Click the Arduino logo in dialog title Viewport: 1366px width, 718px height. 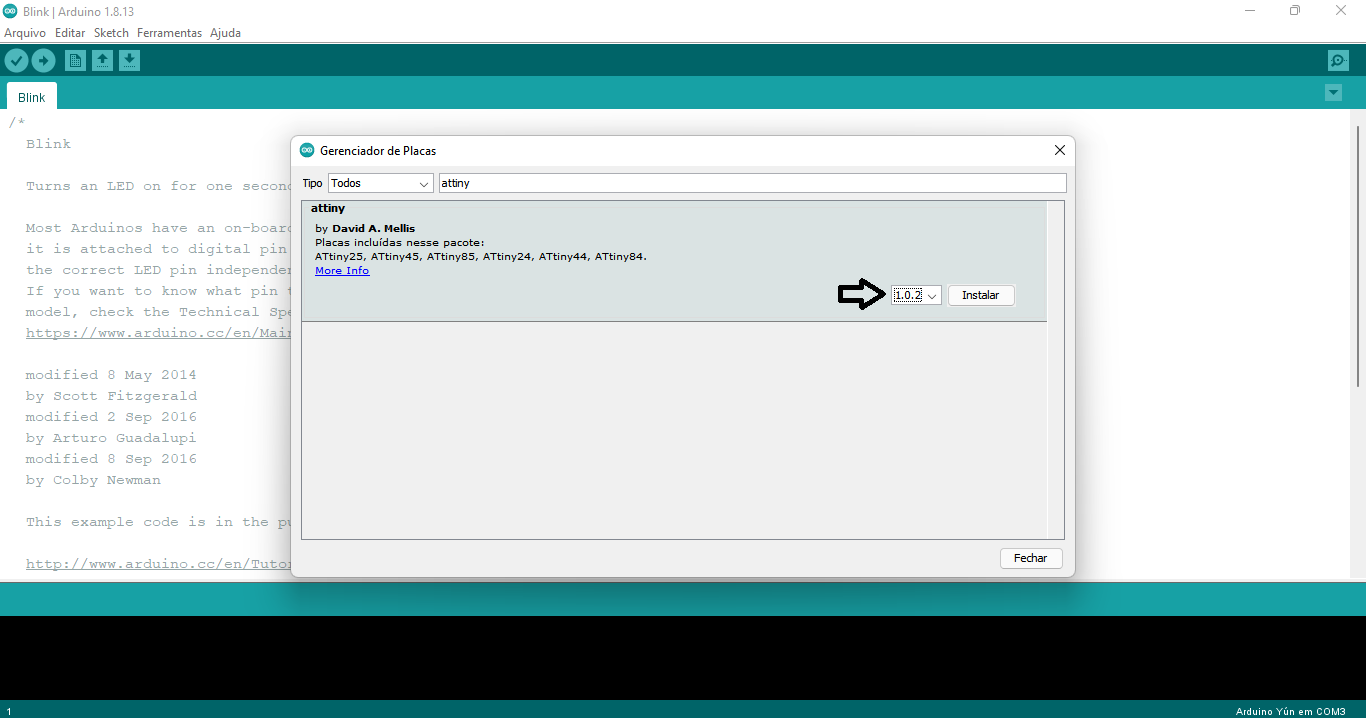(307, 151)
